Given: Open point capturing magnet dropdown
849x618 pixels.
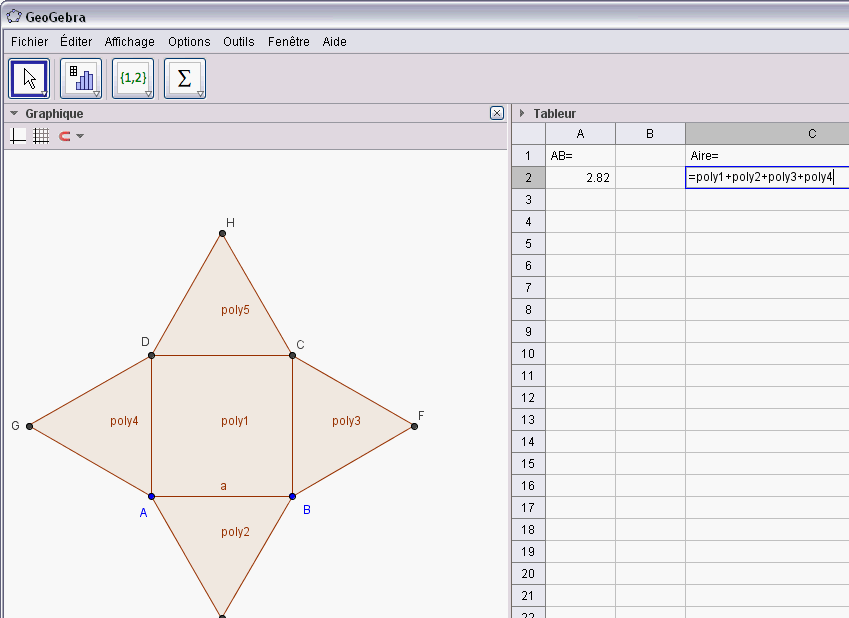Looking at the screenshot, I should [70, 136].
